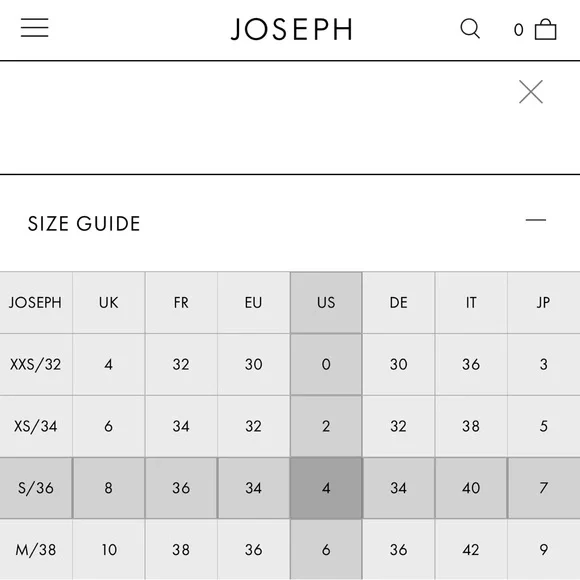Image resolution: width=580 pixels, height=580 pixels.
Task: Open the hamburger navigation menu
Action: click(x=34, y=28)
